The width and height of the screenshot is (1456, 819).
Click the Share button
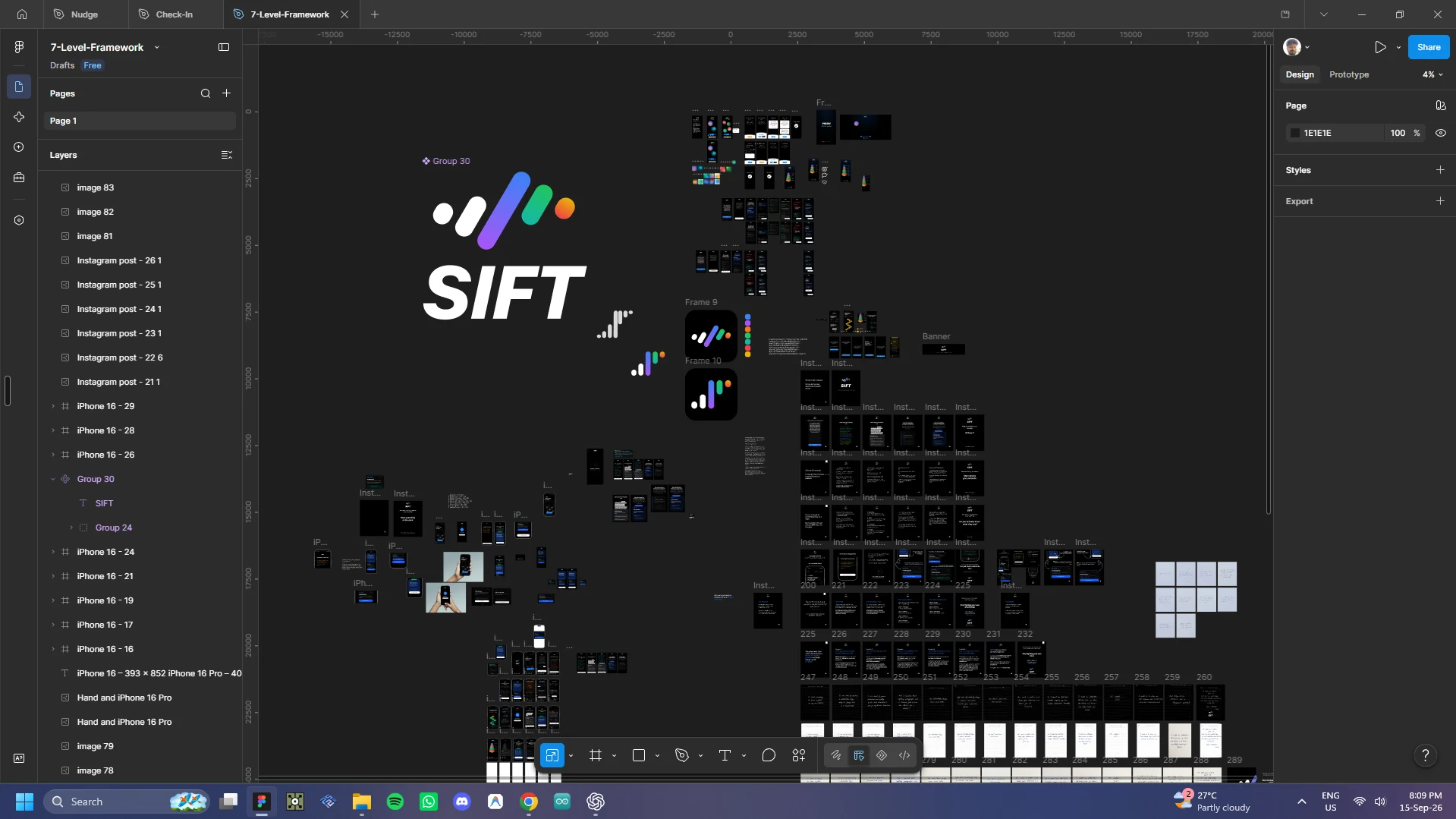point(1428,47)
